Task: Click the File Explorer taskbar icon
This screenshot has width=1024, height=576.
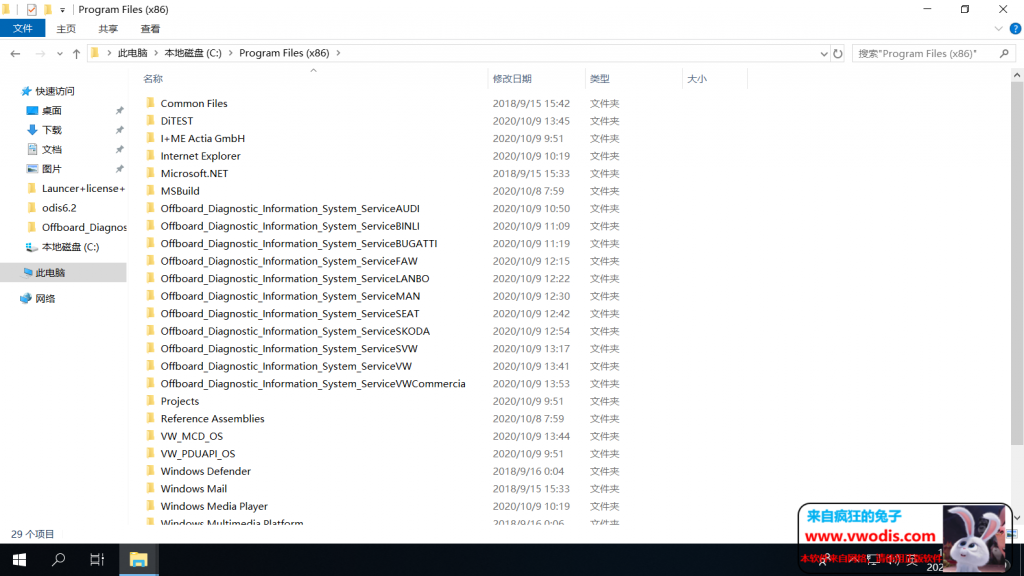Action: click(x=138, y=559)
